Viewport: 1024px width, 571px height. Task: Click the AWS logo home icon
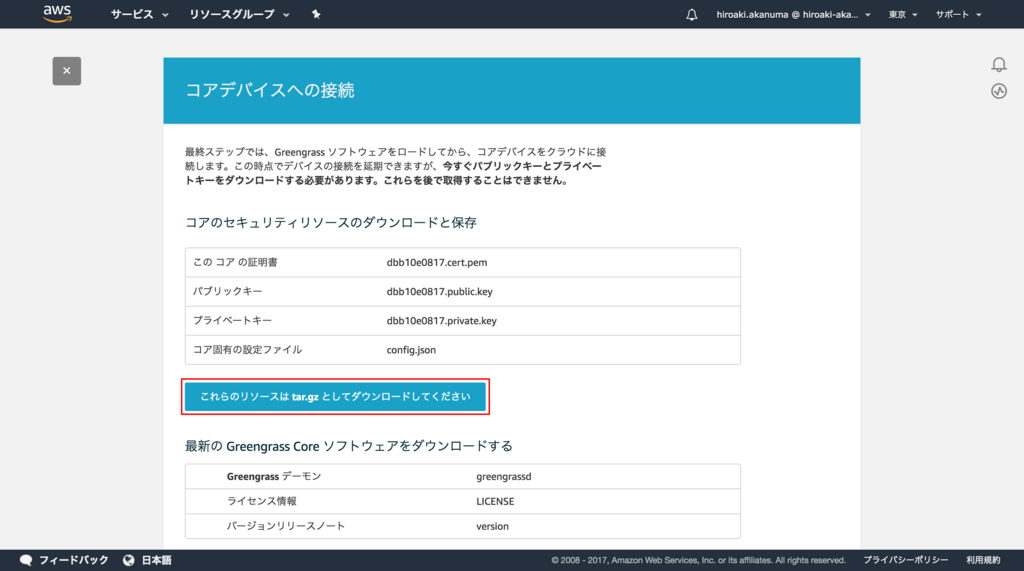pos(57,14)
